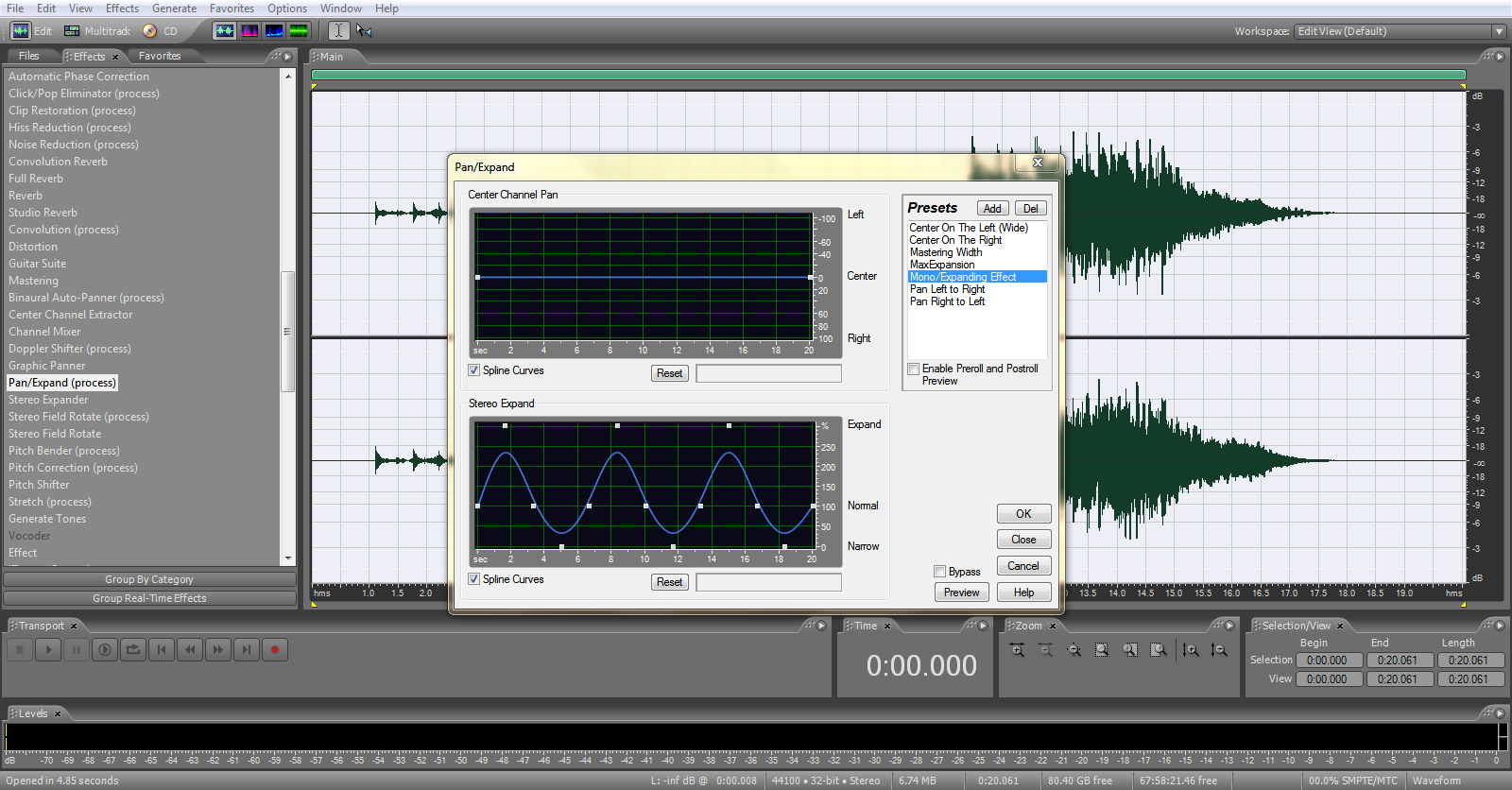
Task: Click the Selection Begin time field
Action: [1328, 661]
